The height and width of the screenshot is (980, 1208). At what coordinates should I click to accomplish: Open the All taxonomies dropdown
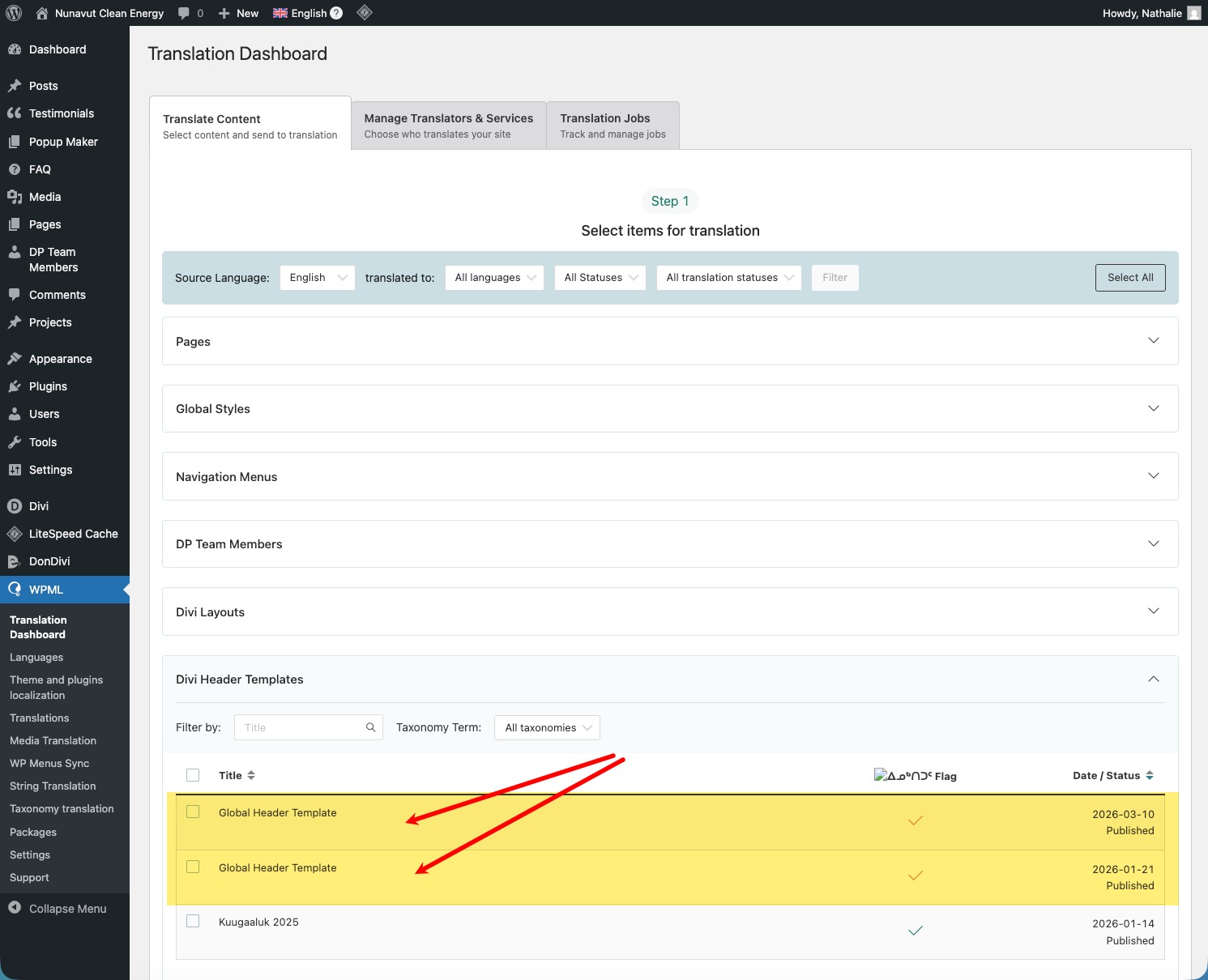coord(547,727)
